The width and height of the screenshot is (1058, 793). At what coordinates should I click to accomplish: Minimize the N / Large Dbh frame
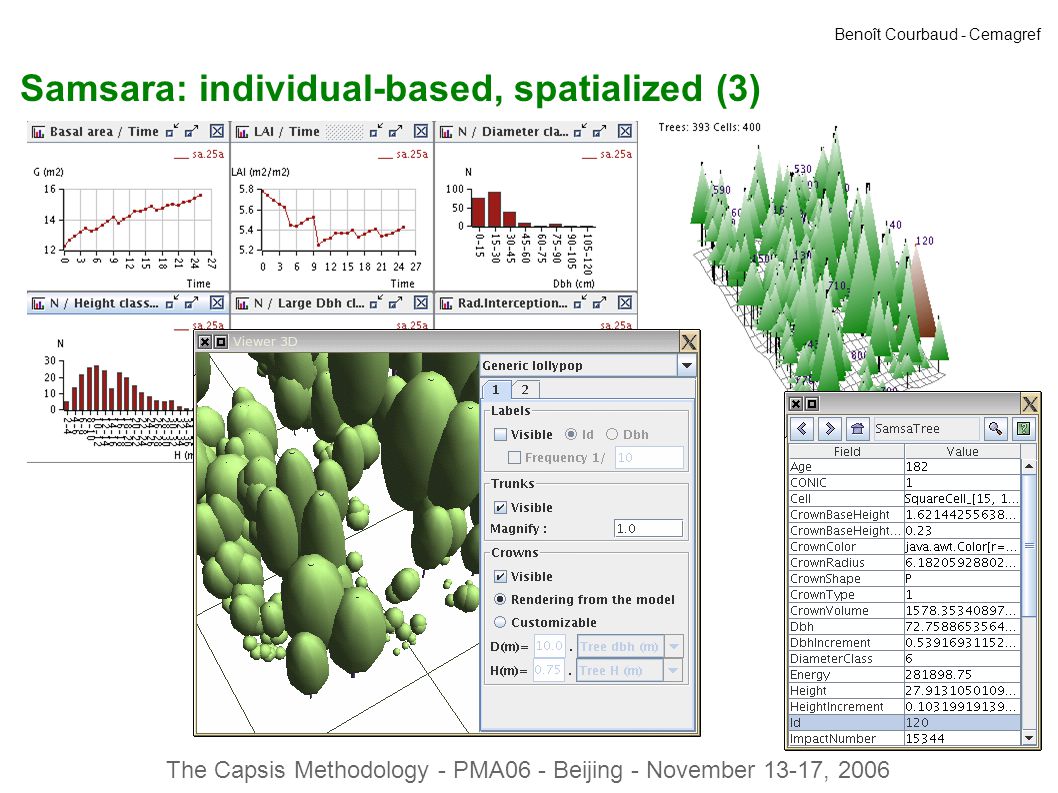tap(377, 302)
